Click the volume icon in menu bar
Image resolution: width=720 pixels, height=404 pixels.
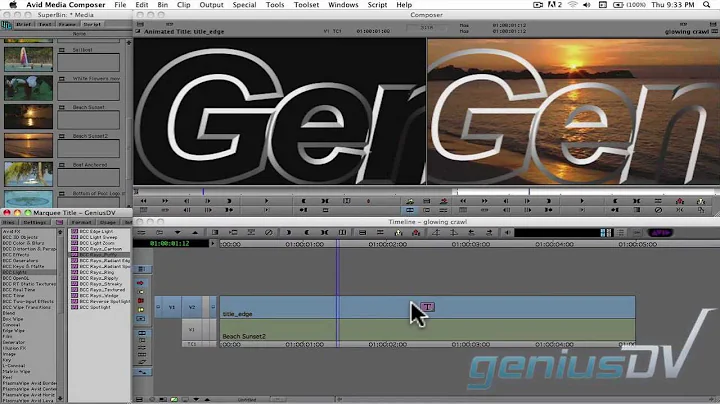(587, 5)
